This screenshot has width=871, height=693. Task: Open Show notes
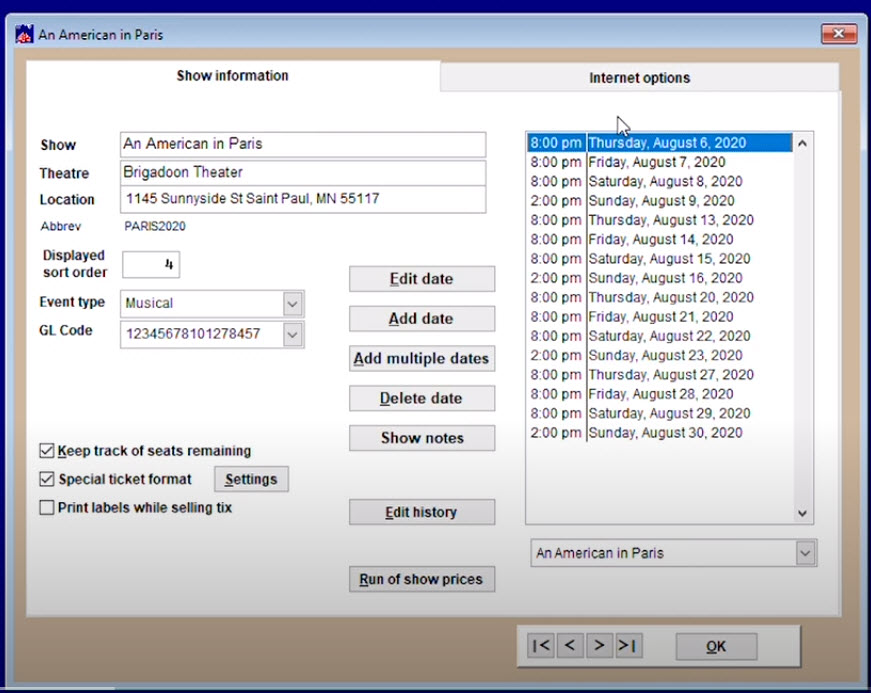[422, 438]
